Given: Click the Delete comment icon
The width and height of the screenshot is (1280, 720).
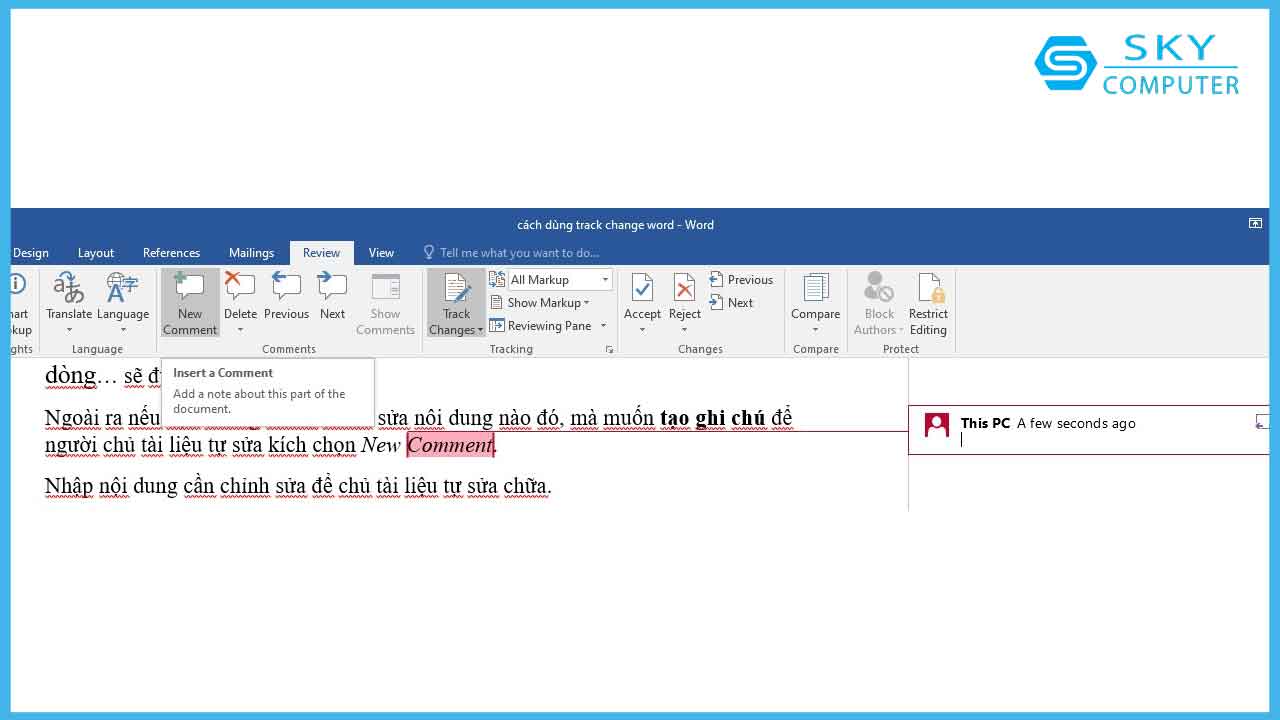Looking at the screenshot, I should click(x=240, y=290).
